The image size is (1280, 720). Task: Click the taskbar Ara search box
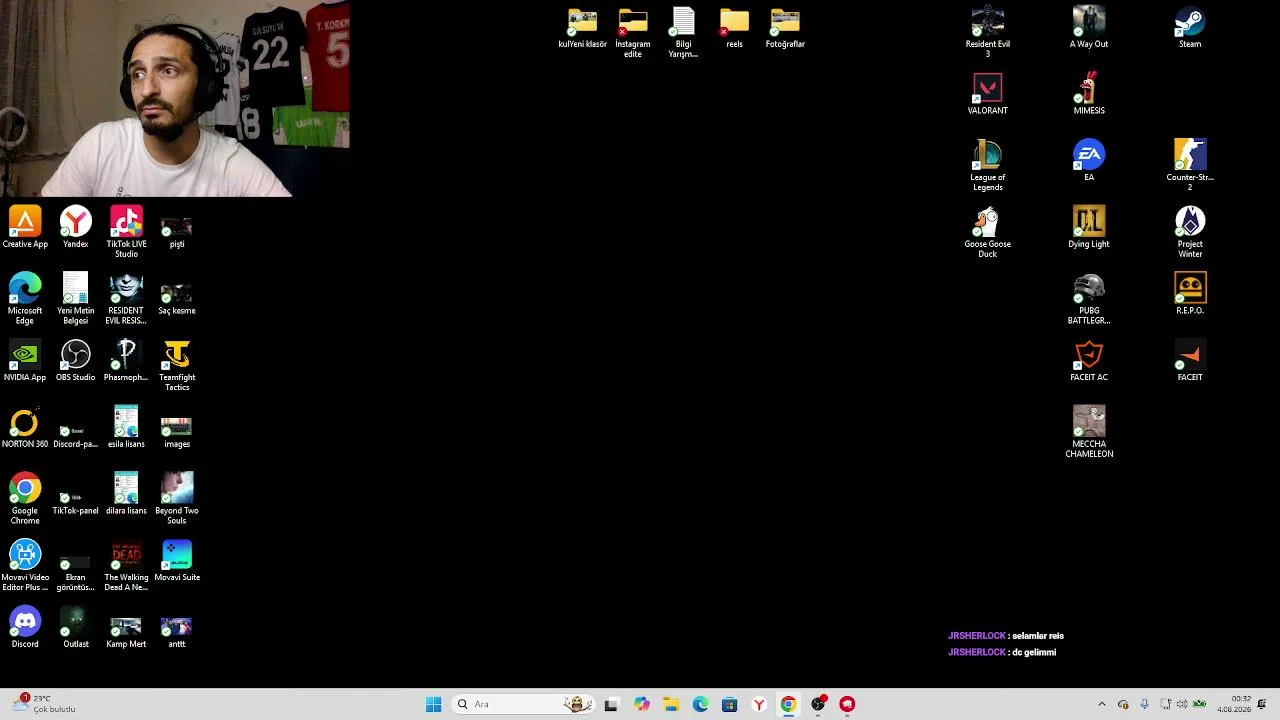523,704
